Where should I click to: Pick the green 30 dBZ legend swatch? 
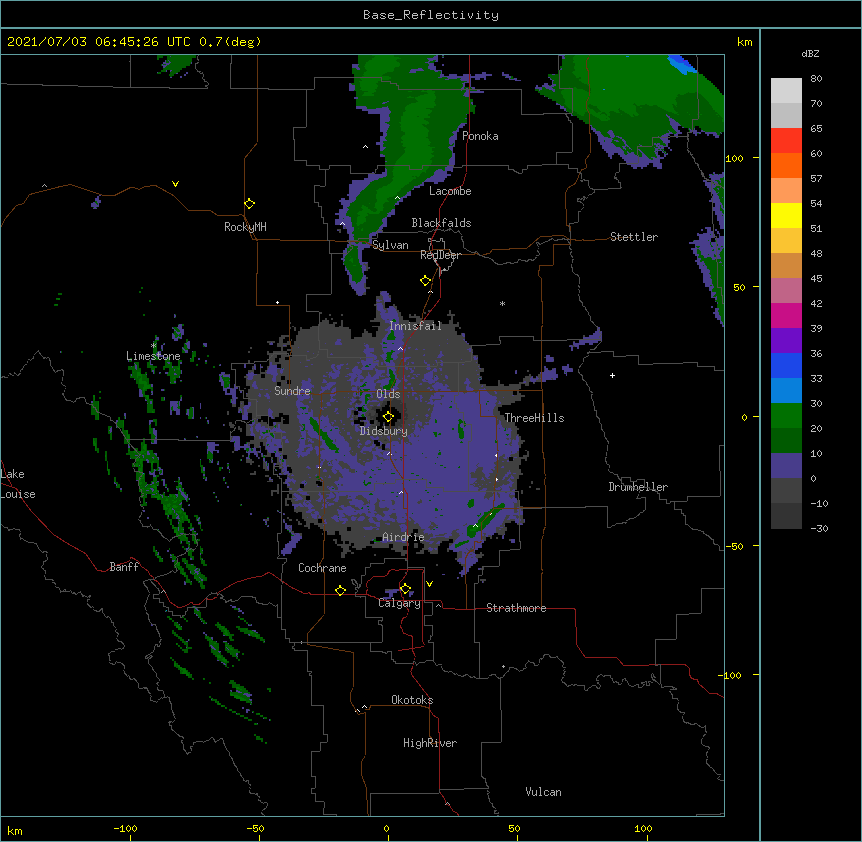pyautogui.click(x=786, y=416)
